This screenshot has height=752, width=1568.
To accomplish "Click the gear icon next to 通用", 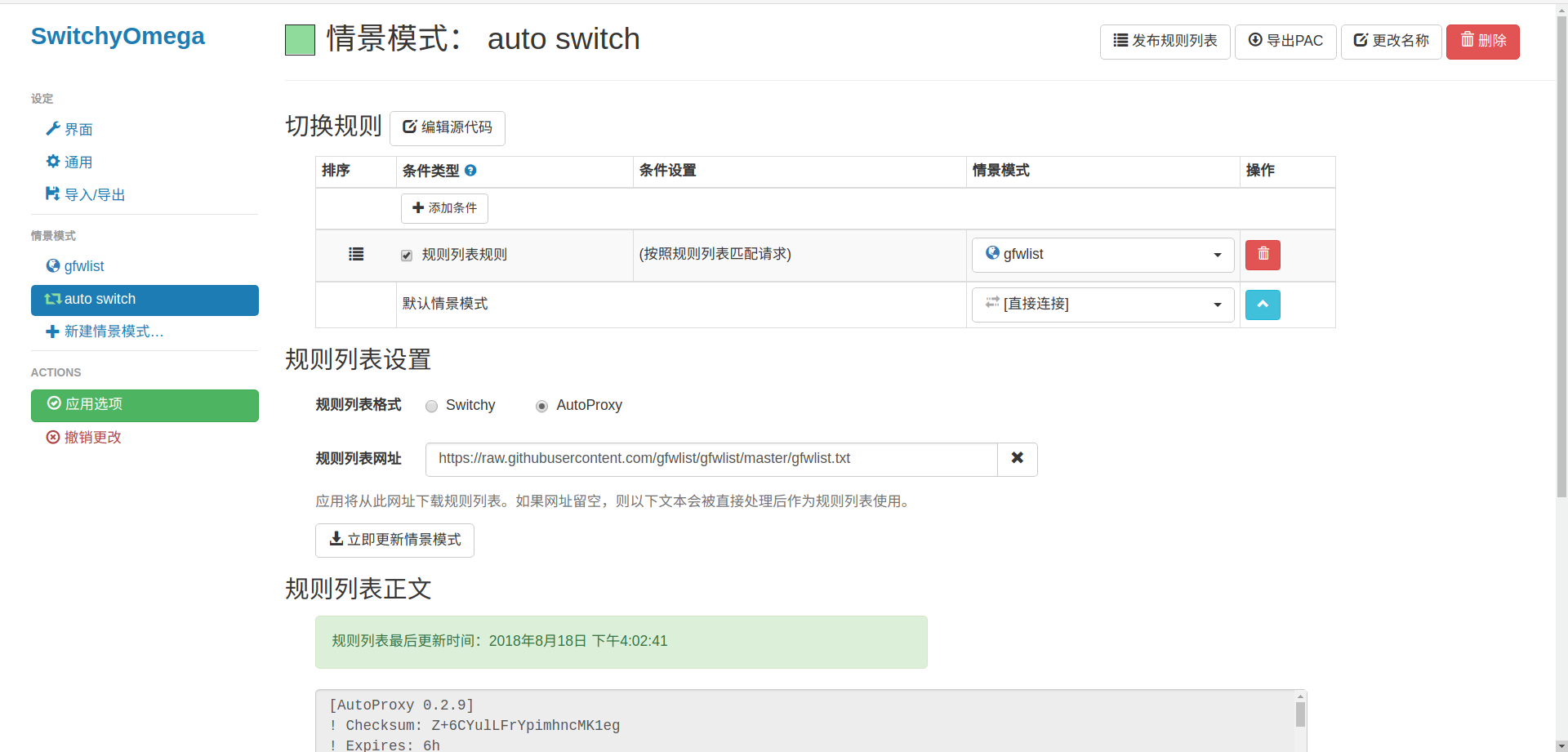I will [53, 161].
